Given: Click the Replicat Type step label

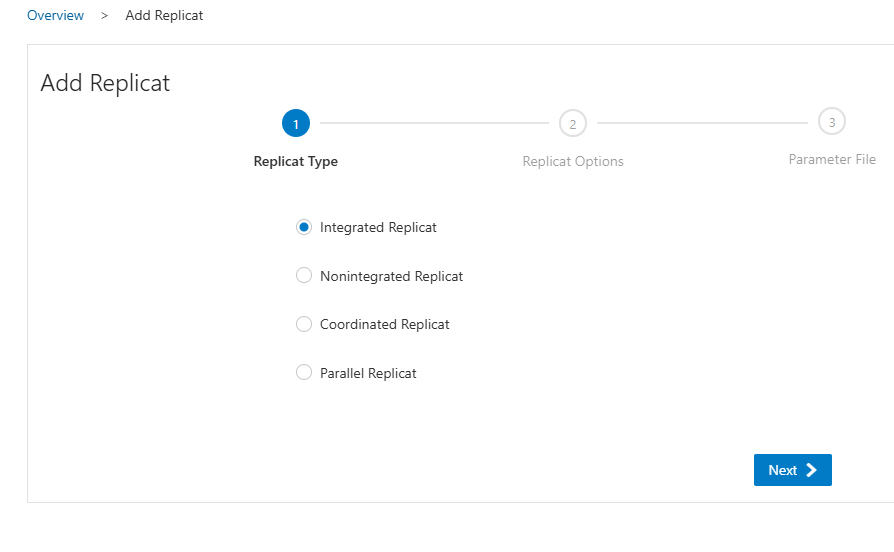Looking at the screenshot, I should 296,161.
